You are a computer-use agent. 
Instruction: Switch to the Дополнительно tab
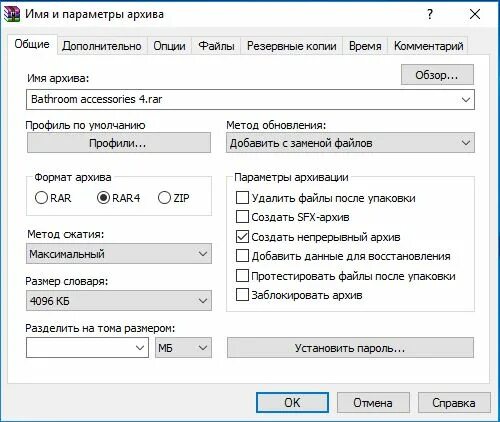coord(102,46)
